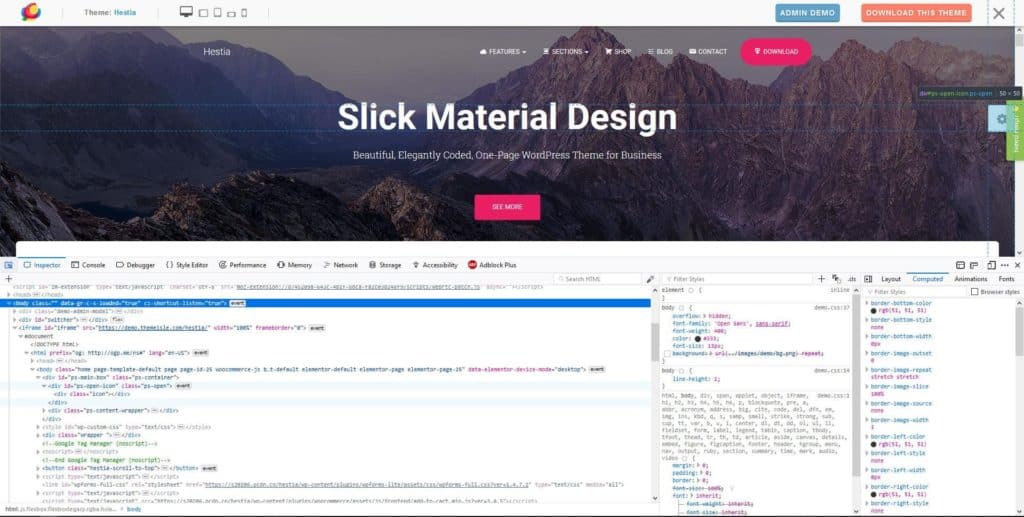Open the Features dropdown in site menu
The height and width of the screenshot is (517, 1024).
coord(503,52)
